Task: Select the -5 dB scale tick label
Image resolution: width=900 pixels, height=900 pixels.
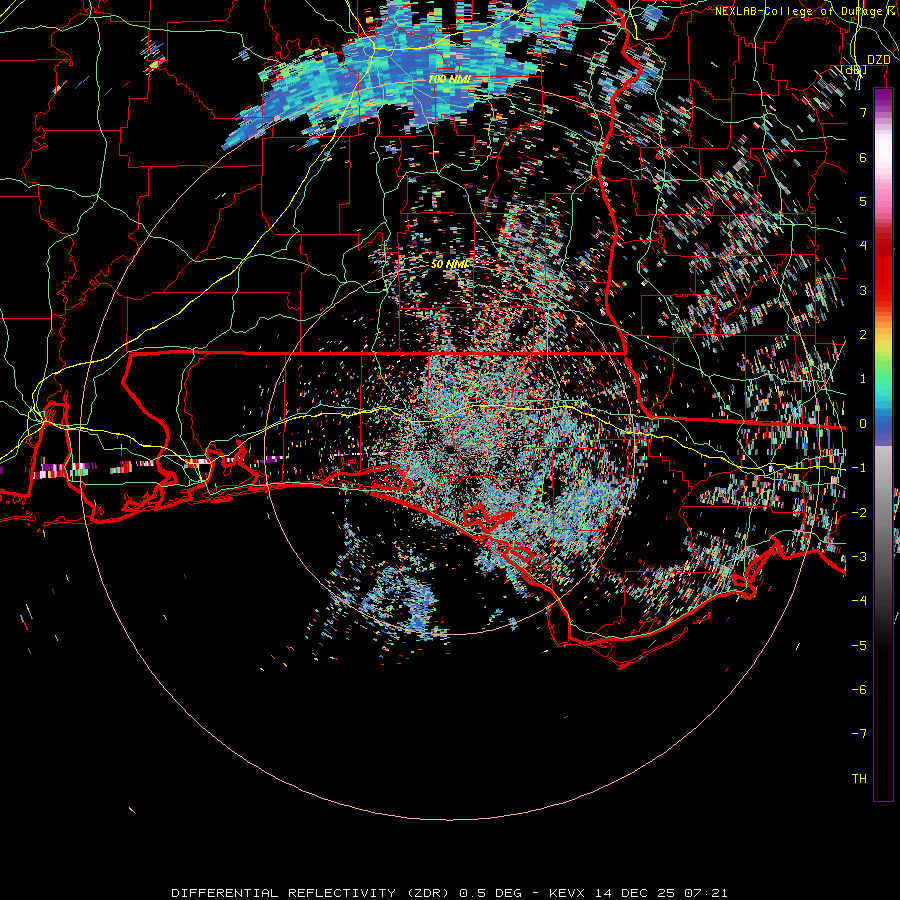Action: 859,646
